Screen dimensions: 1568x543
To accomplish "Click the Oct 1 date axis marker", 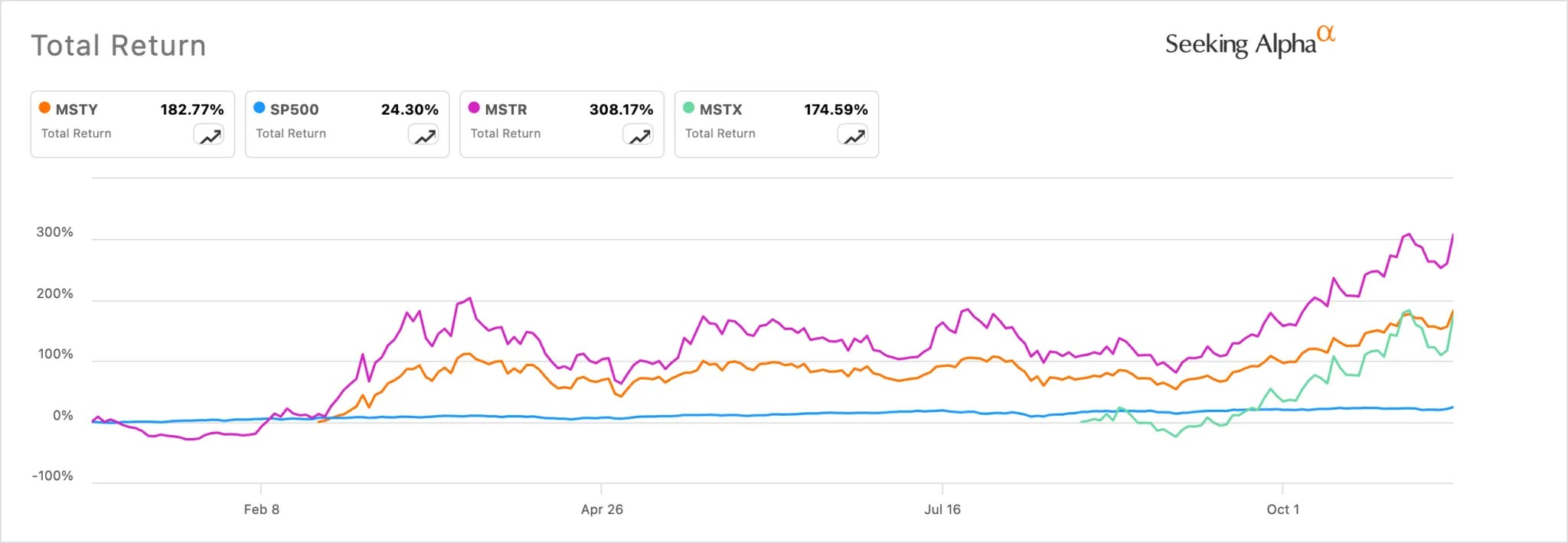I will (1282, 509).
